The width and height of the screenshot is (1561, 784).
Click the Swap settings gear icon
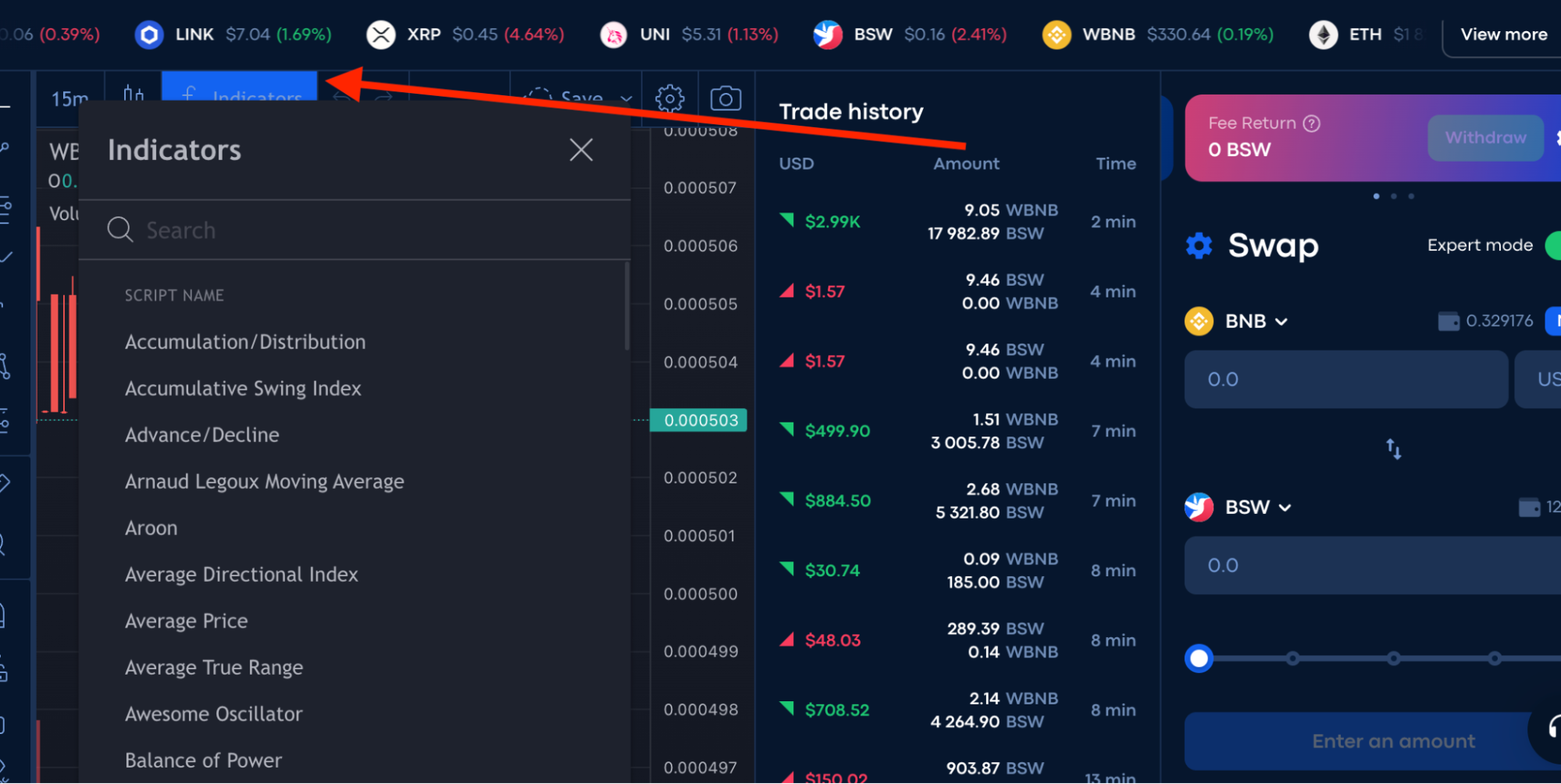[1199, 246]
